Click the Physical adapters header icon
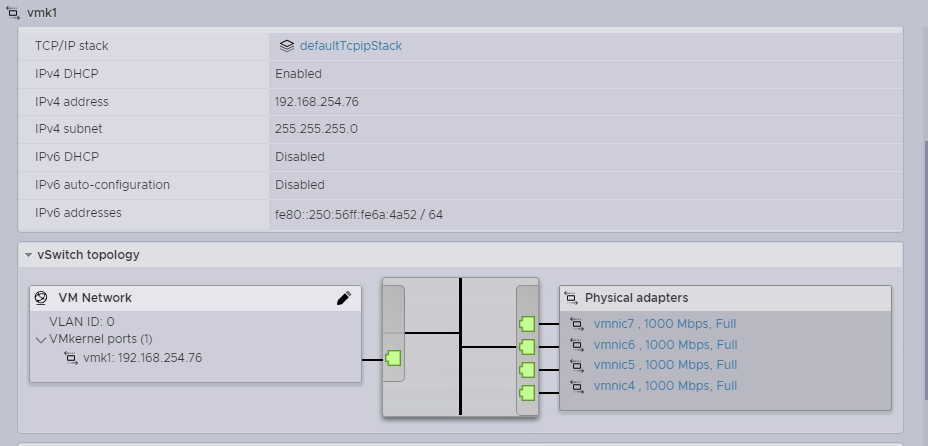Screen dimensions: 928x446 [x=571, y=298]
